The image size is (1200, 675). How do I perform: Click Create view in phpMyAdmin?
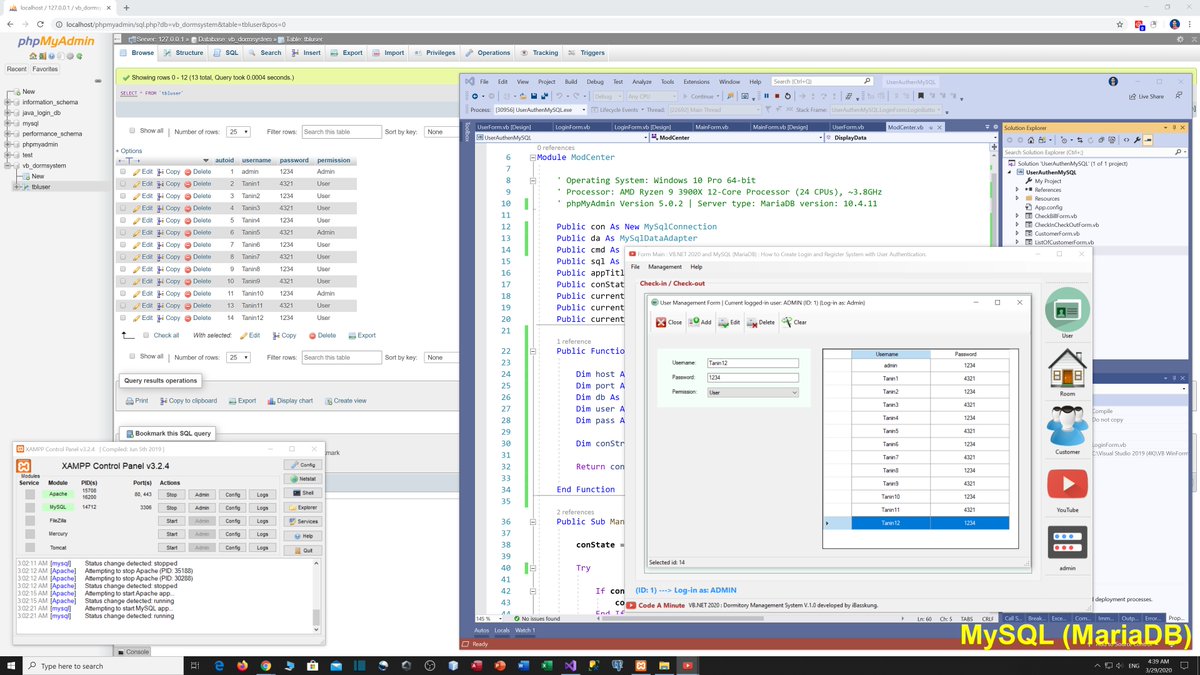344,401
